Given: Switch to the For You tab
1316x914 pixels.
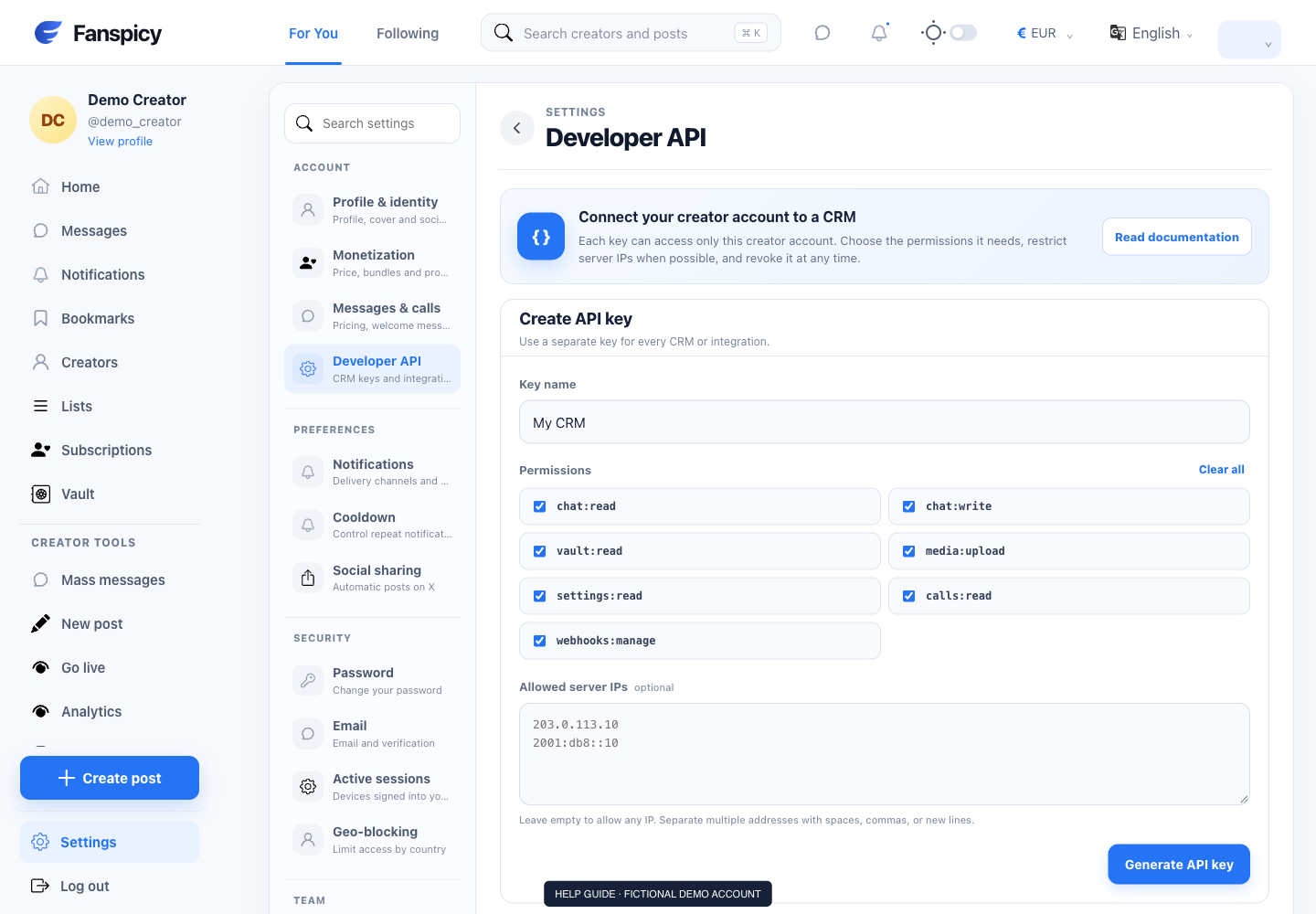Looking at the screenshot, I should pyautogui.click(x=313, y=33).
